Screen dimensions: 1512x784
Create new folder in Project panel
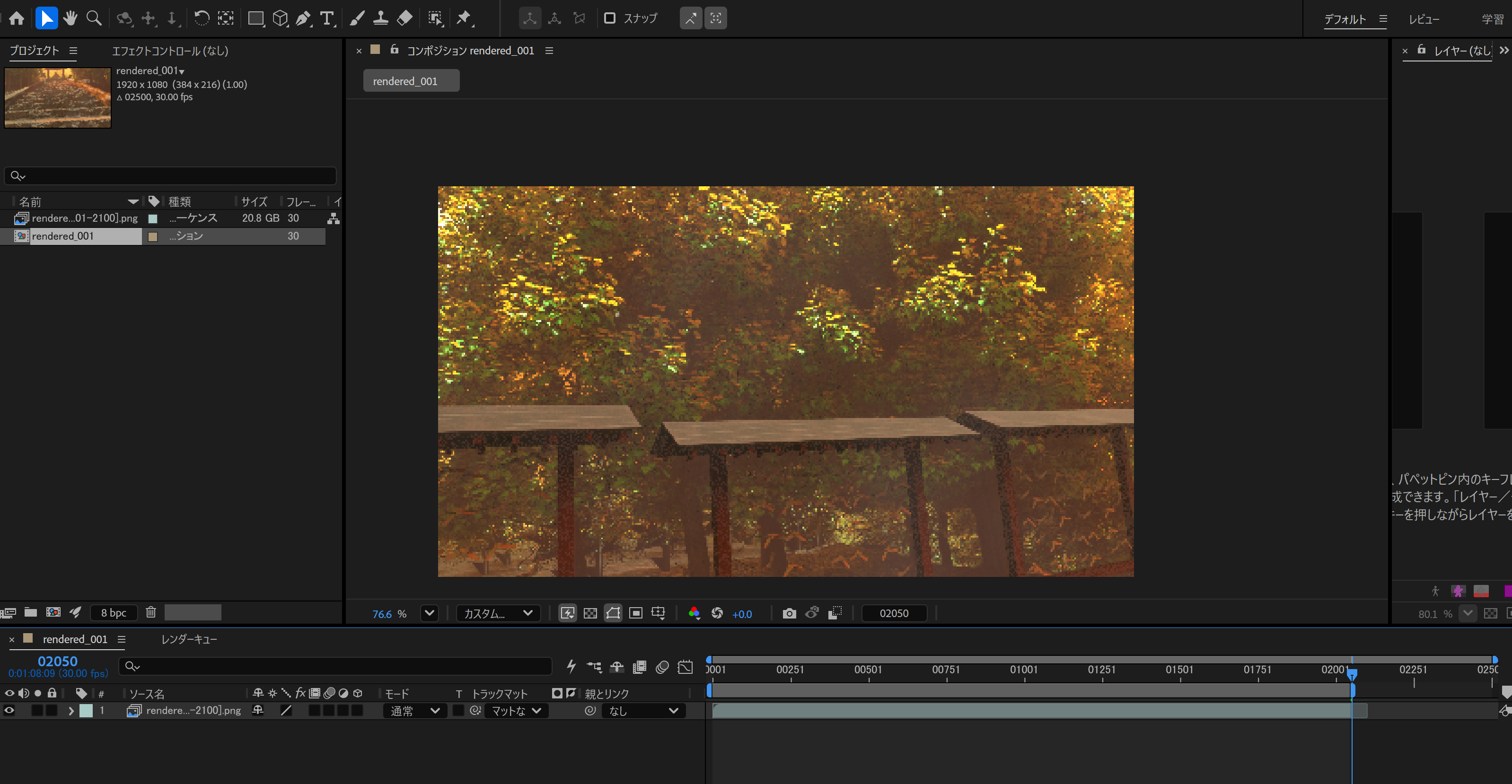pyautogui.click(x=31, y=612)
